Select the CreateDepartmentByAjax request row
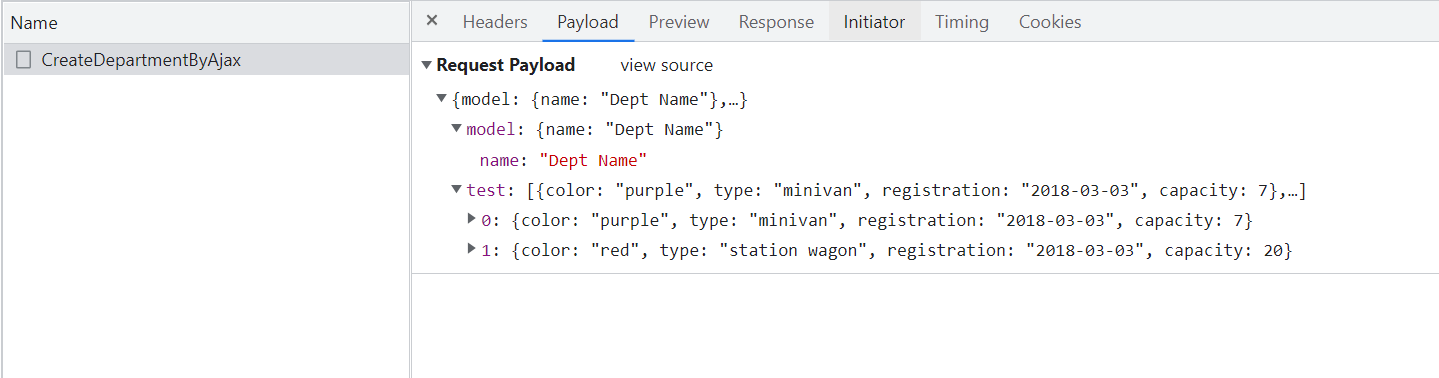The width and height of the screenshot is (1439, 378). click(x=206, y=60)
